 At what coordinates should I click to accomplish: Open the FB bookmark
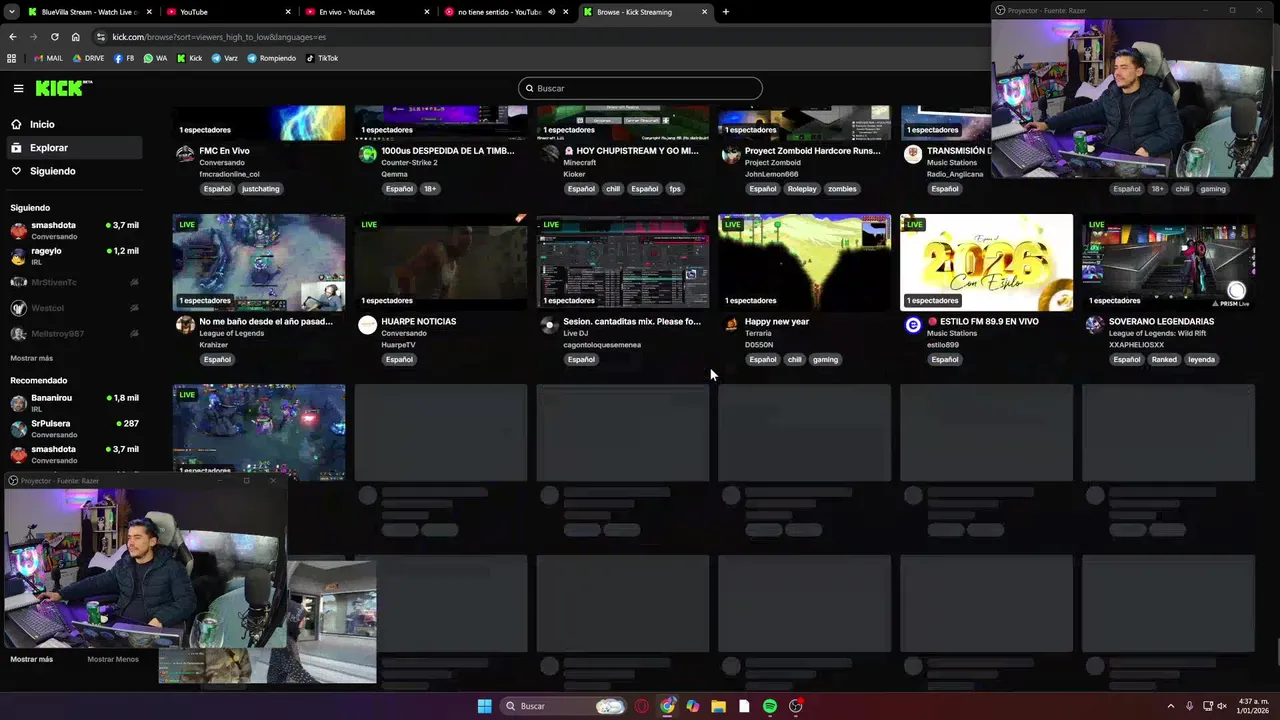point(124,58)
